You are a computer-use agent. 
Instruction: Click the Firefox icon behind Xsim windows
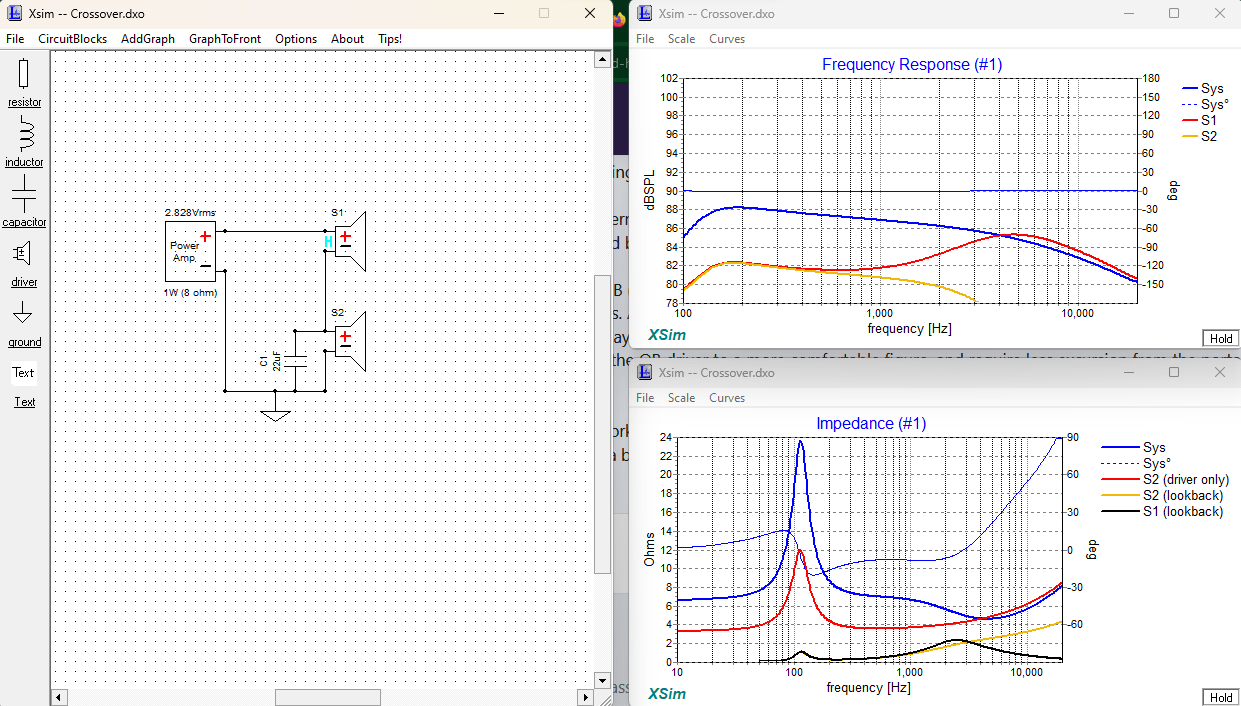tap(620, 18)
